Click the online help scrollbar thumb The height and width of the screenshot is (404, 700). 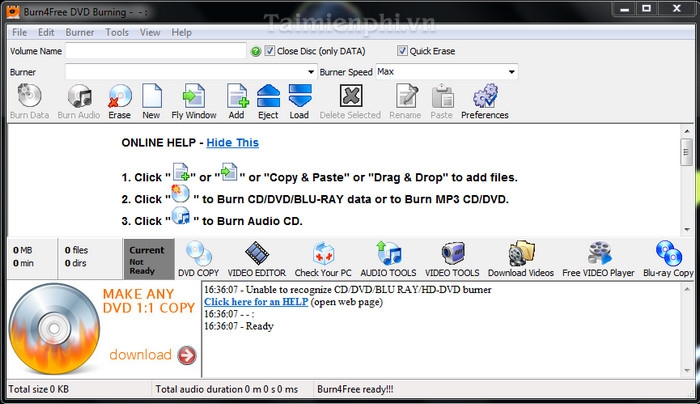pyautogui.click(x=687, y=152)
